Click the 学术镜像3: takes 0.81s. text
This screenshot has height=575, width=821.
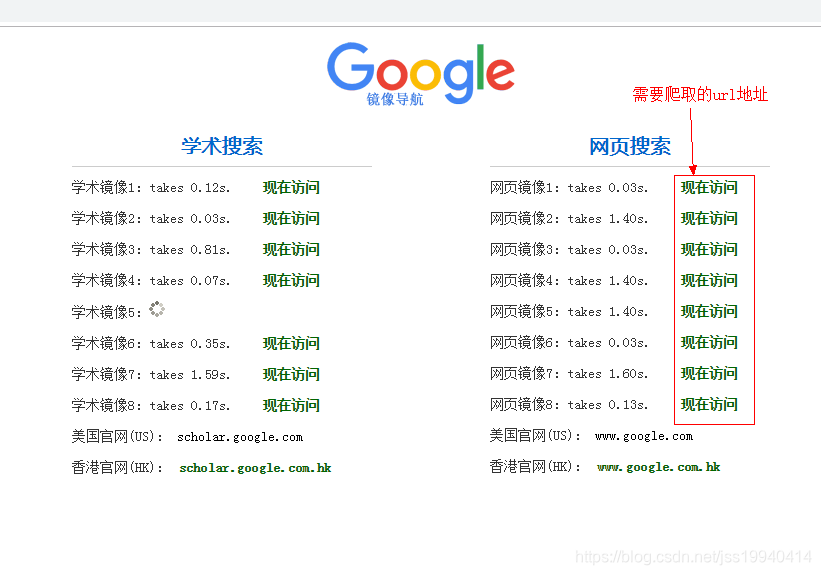pyautogui.click(x=151, y=249)
